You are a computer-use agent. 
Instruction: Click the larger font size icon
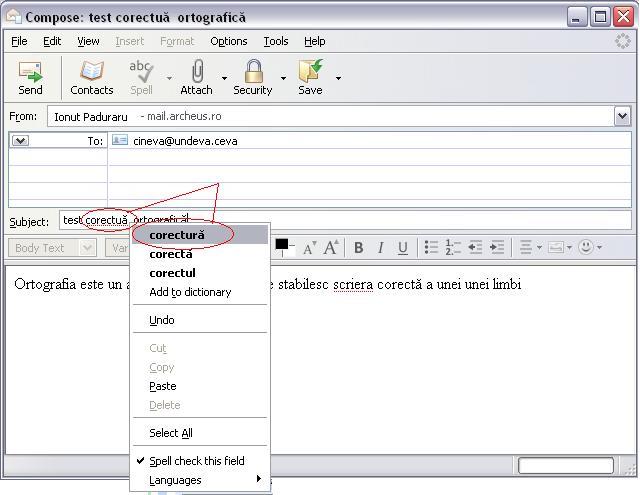coord(331,247)
